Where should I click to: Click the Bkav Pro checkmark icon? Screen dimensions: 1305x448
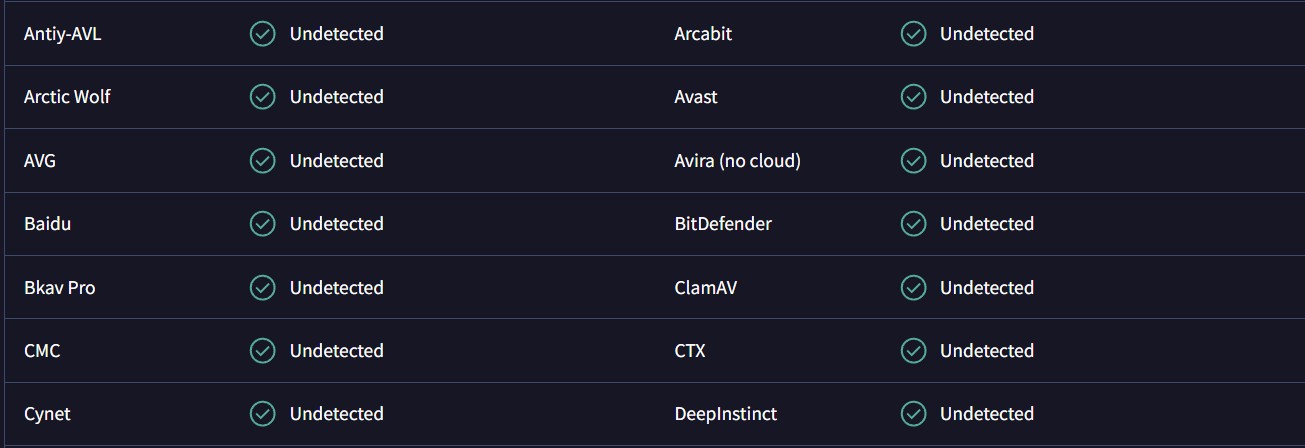(262, 288)
